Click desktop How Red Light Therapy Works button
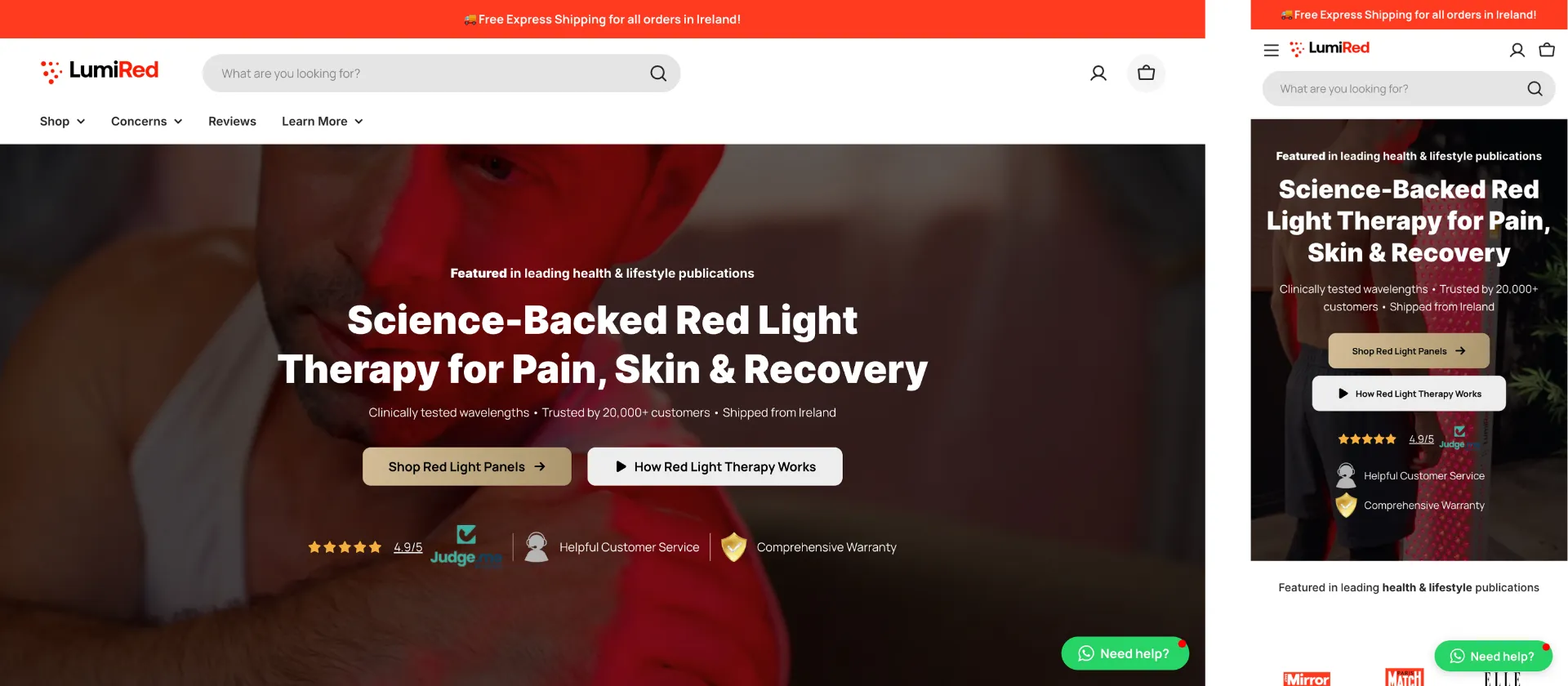 [715, 466]
